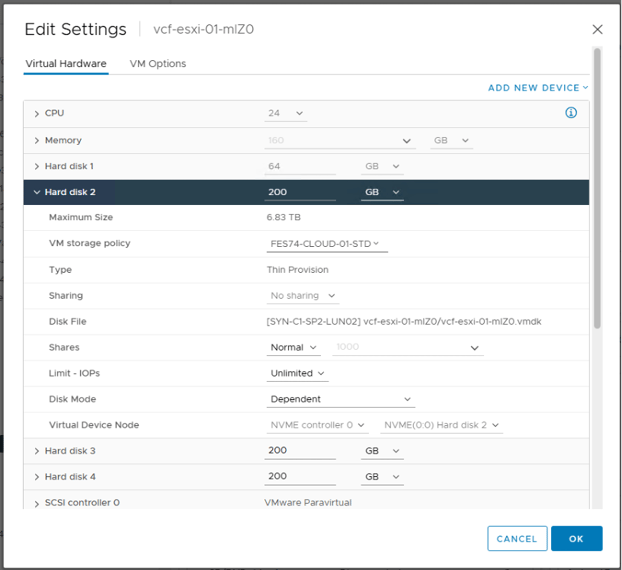The height and width of the screenshot is (570, 622).
Task: Open the CPU count dropdown
Action: [x=286, y=113]
